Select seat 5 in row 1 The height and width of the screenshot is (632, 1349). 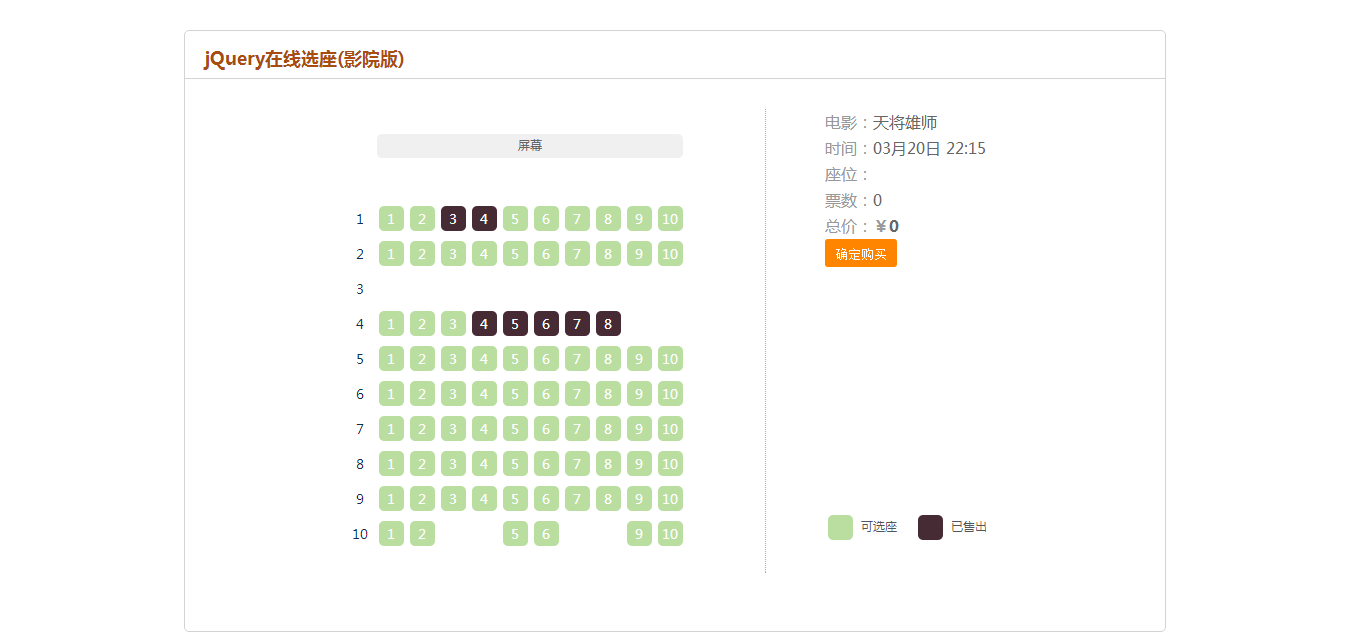coord(515,219)
